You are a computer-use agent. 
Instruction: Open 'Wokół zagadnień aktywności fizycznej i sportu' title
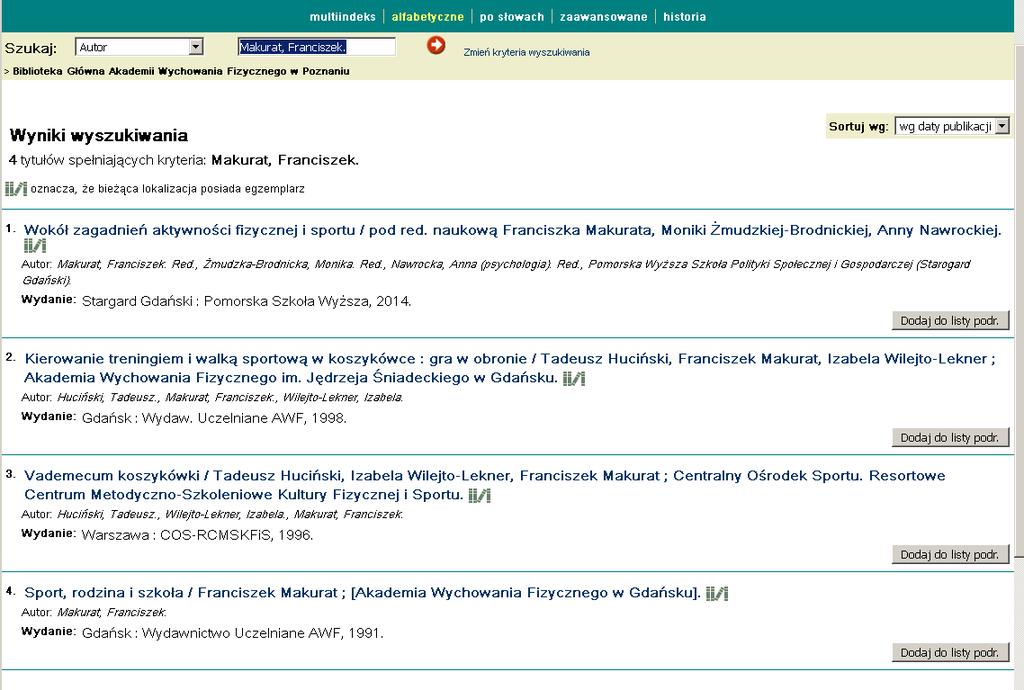[x=512, y=230]
